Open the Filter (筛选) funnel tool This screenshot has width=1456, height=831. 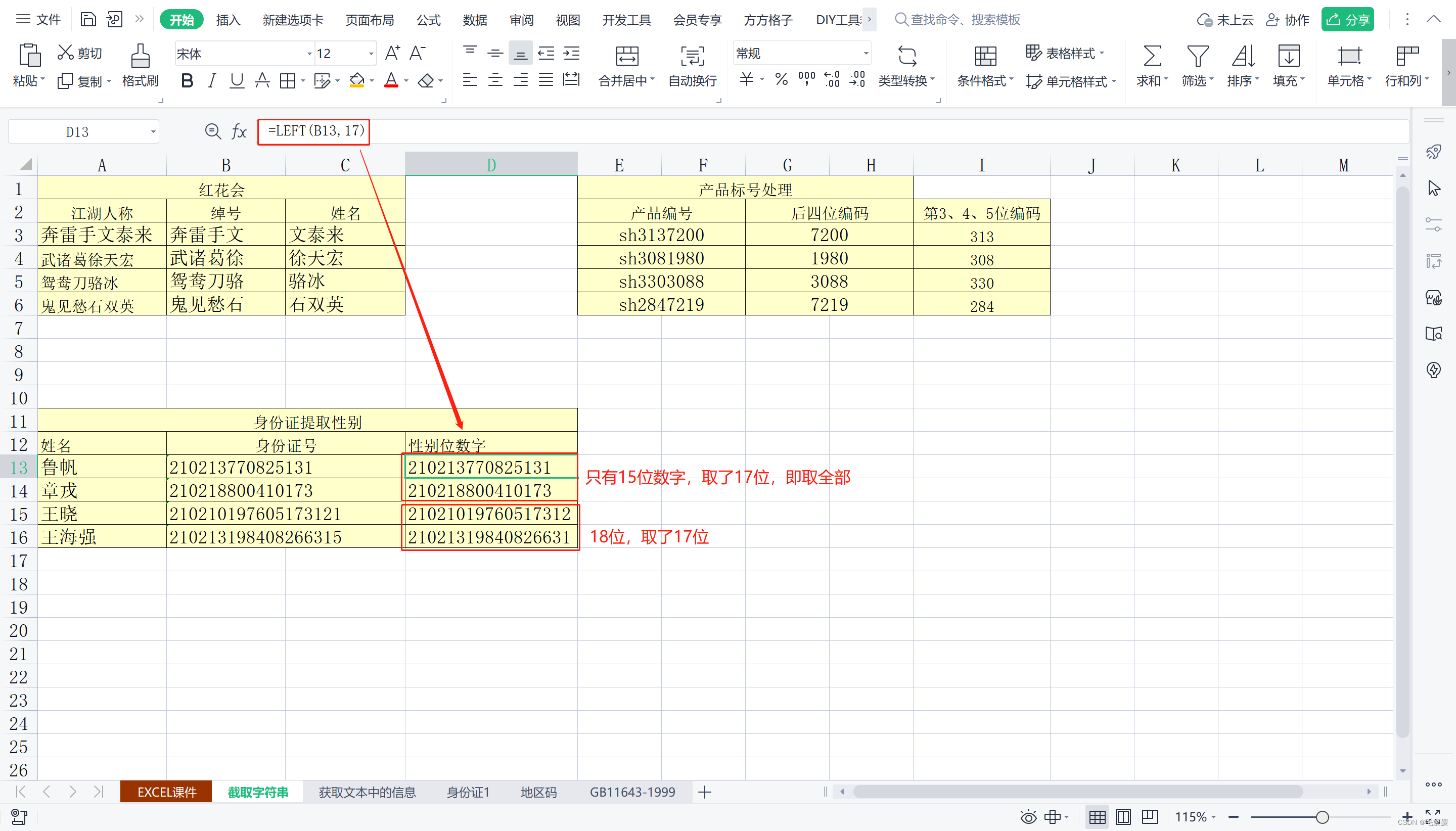[1197, 56]
